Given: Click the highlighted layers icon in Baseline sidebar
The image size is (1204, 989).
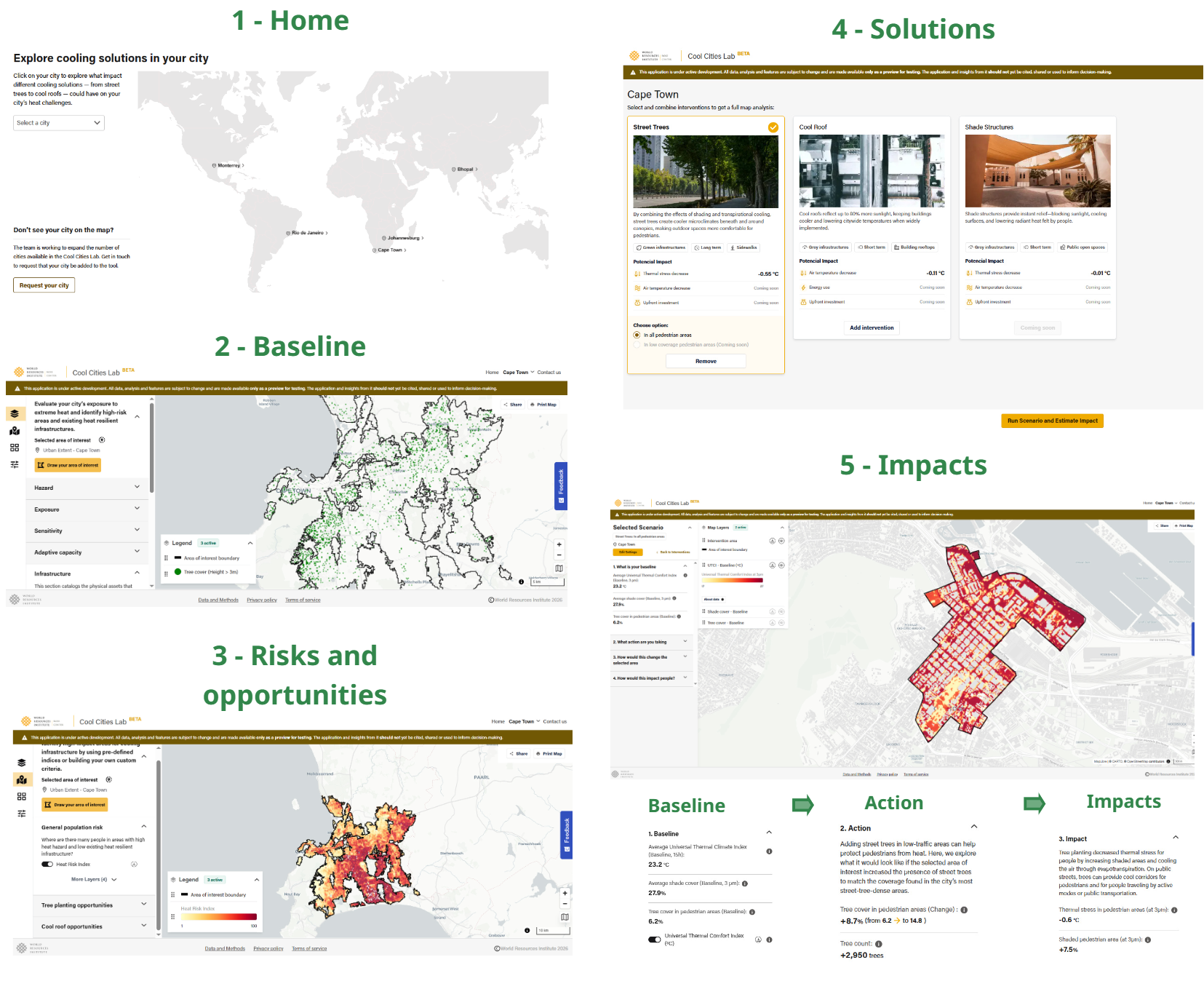Looking at the screenshot, I should click(15, 413).
